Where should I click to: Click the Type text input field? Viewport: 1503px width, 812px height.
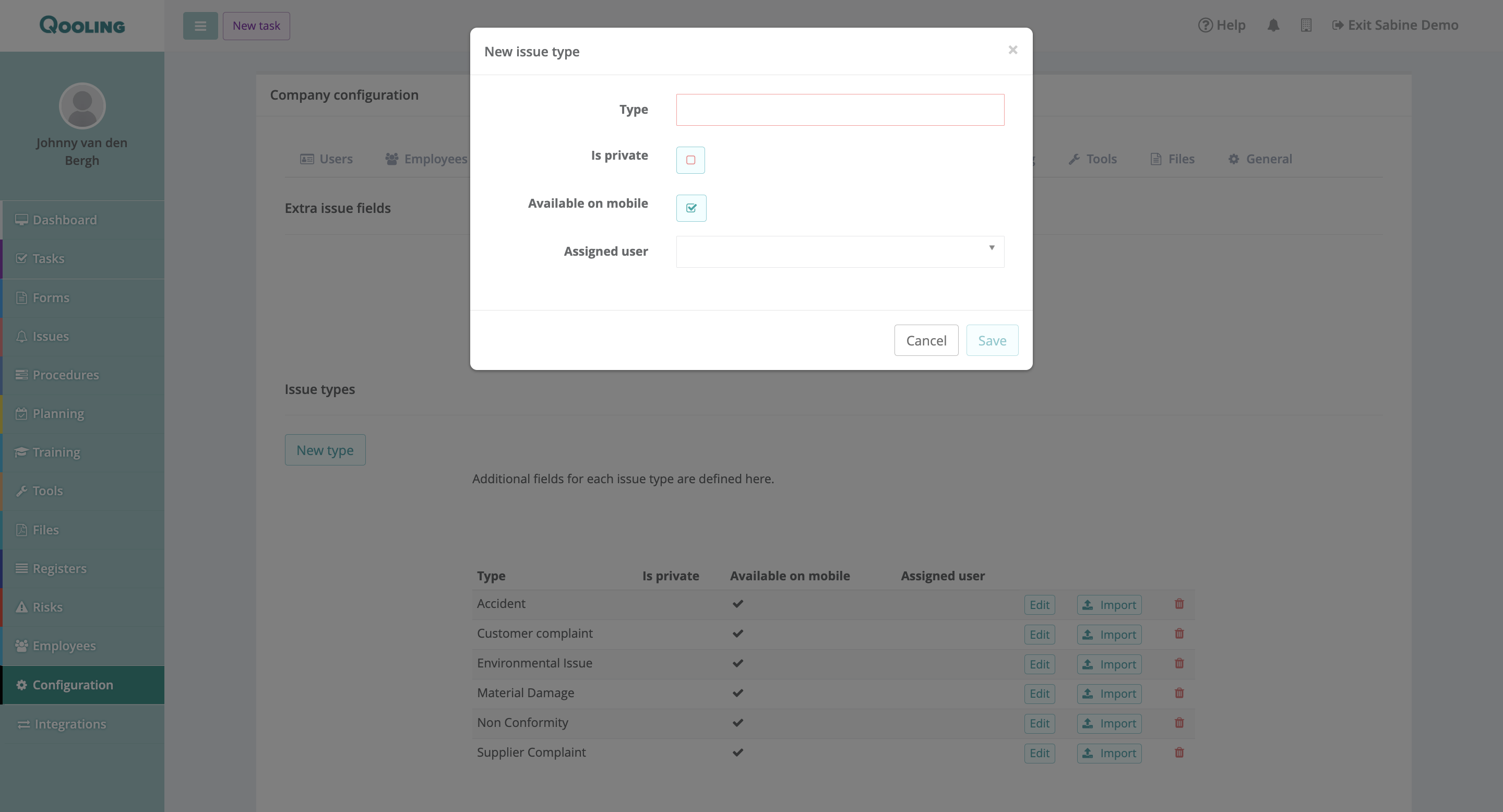point(840,110)
